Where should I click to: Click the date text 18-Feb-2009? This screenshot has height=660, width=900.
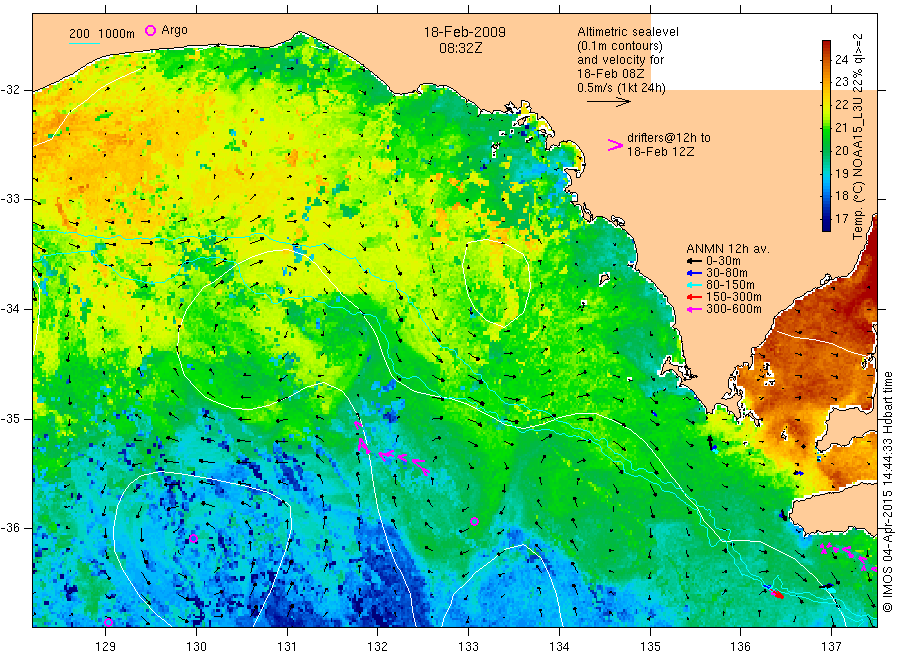coord(464,32)
